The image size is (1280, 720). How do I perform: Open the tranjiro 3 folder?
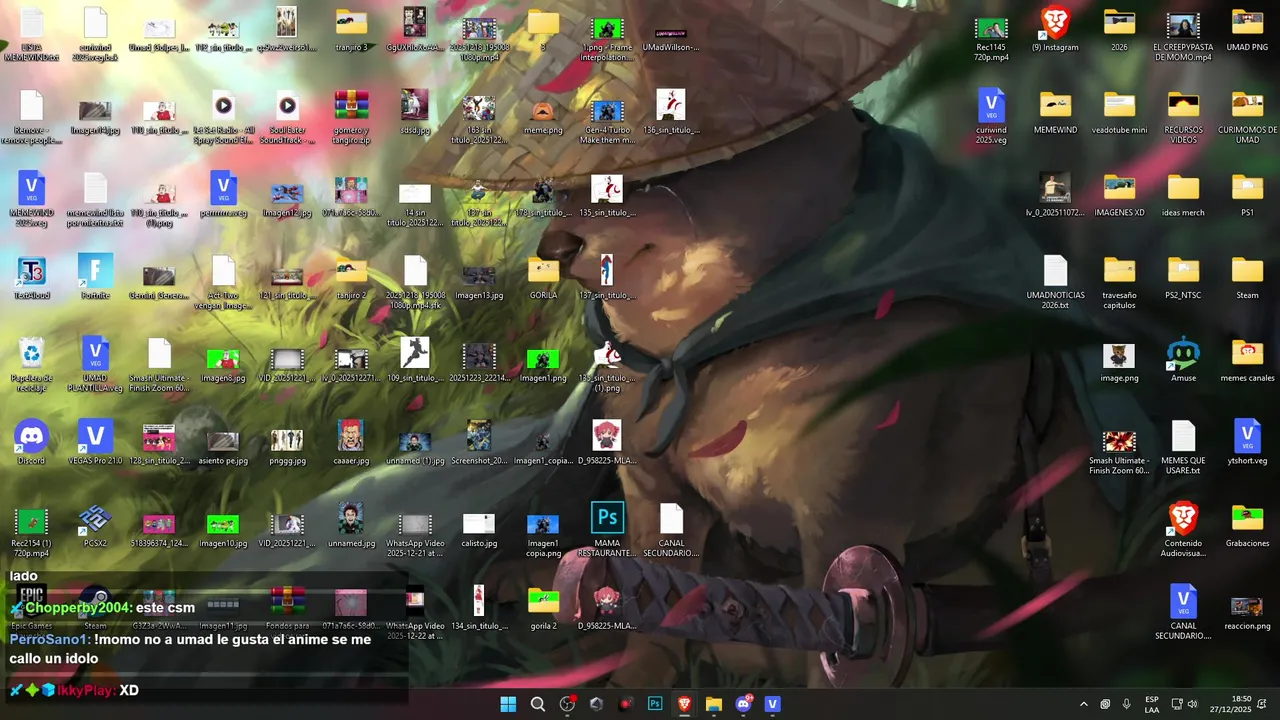point(351,29)
